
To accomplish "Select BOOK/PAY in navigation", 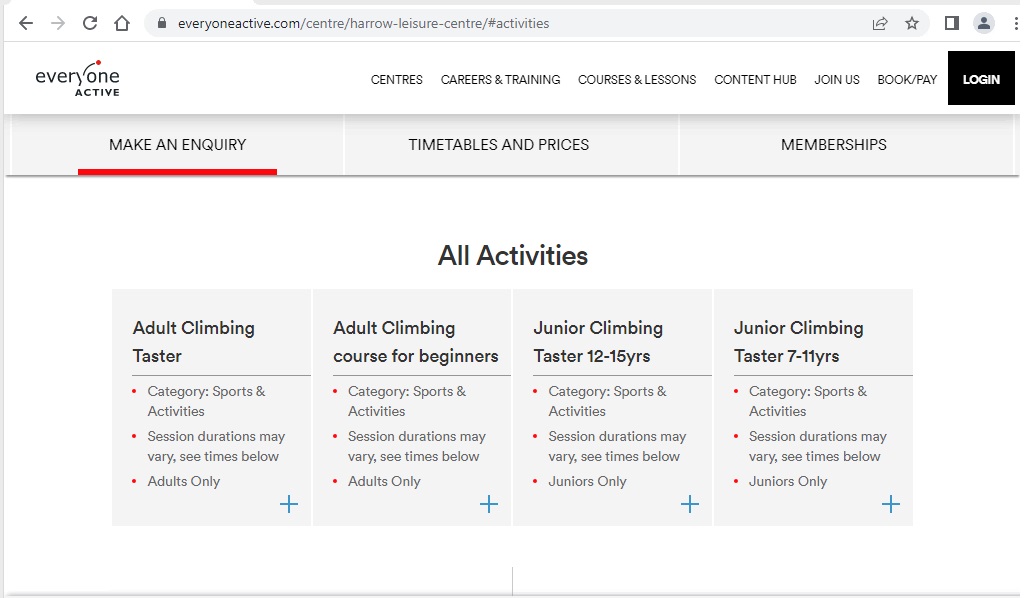I will point(907,80).
